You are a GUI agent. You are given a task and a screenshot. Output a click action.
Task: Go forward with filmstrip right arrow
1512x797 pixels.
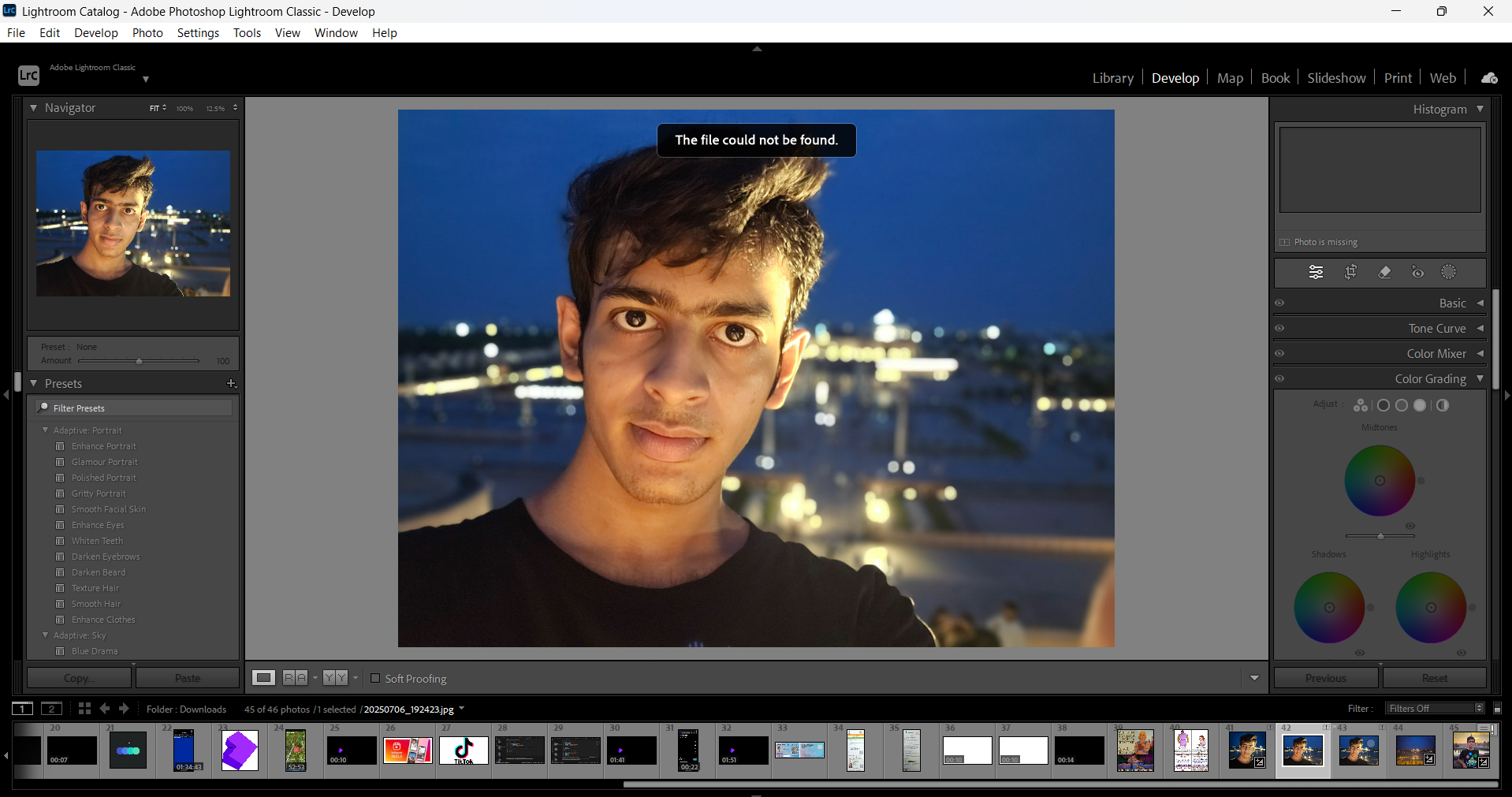(124, 709)
